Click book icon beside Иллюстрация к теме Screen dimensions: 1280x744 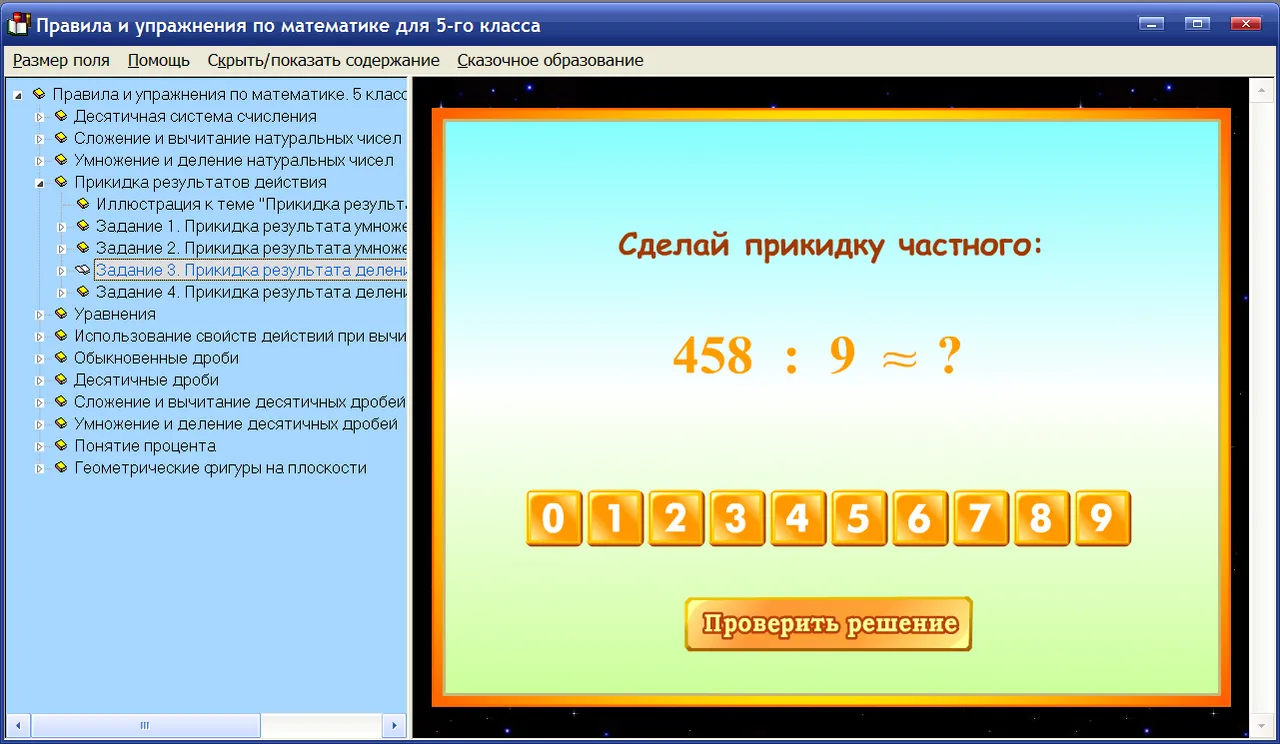tap(83, 204)
